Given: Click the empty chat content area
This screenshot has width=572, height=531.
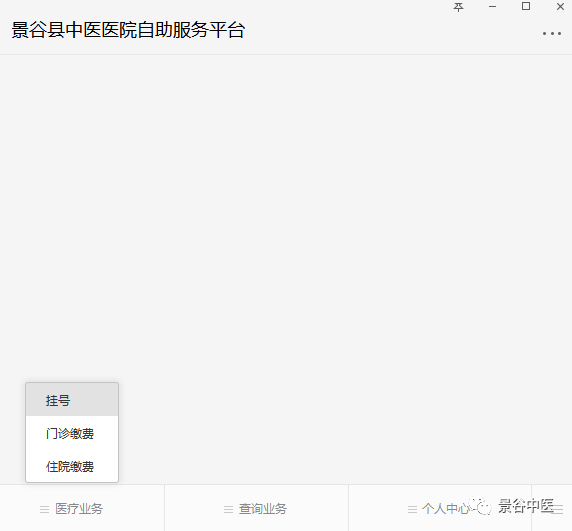Looking at the screenshot, I should tap(286, 219).
